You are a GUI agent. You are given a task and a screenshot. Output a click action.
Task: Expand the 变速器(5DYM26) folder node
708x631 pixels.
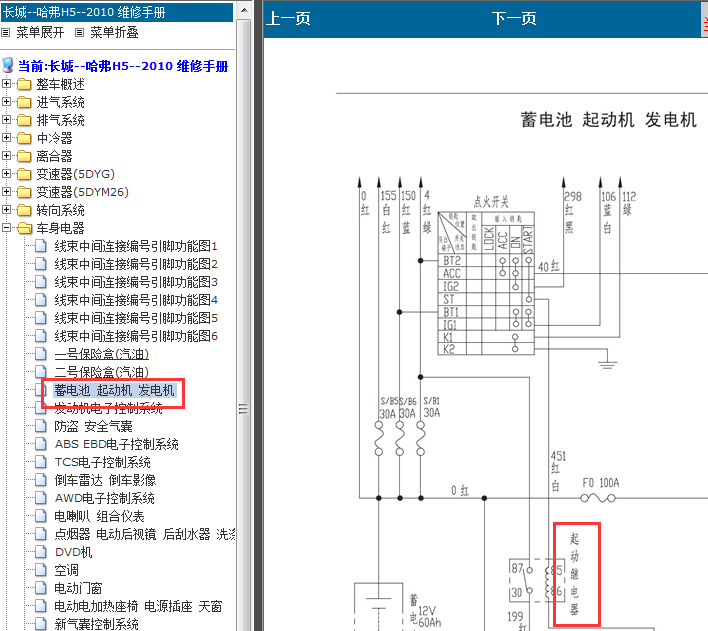(6, 192)
